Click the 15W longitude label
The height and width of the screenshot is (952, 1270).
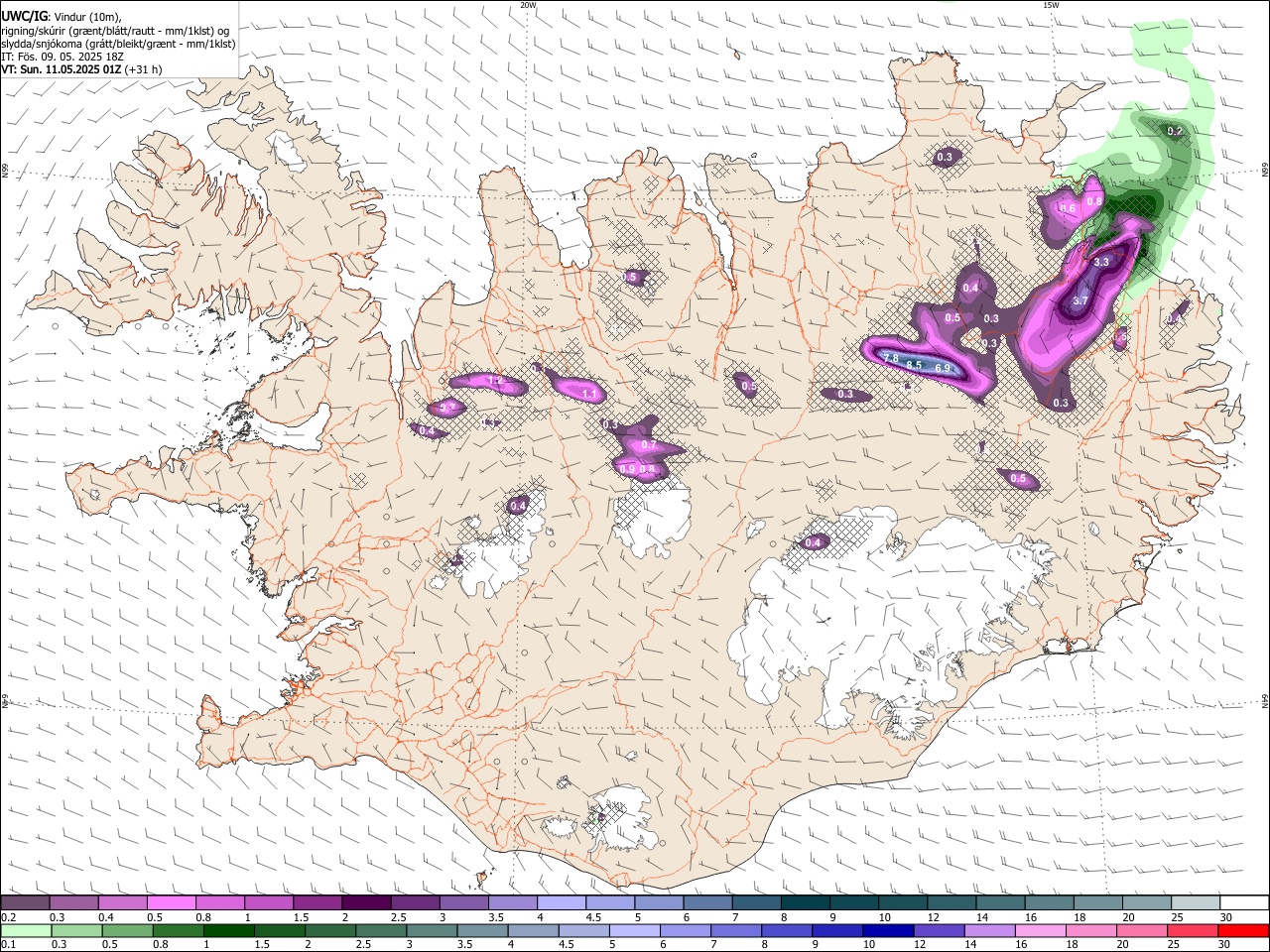point(1051,5)
